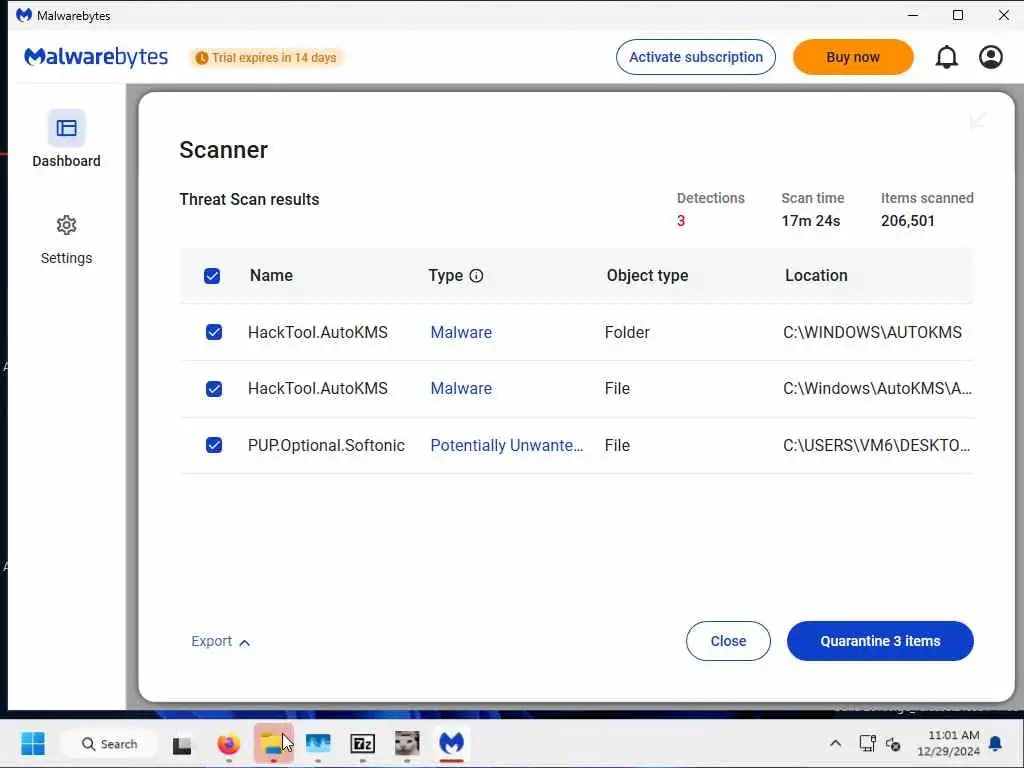
Task: Uncheck the HackTool.AutoKMS File row checkbox
Action: [x=214, y=389]
